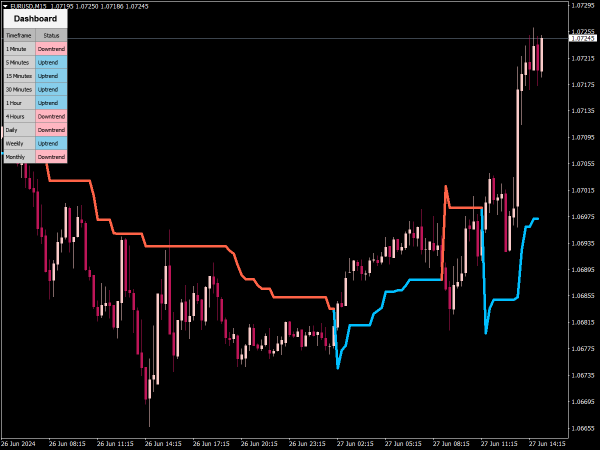Select the 5 Minutes timeframe cell
600x450 pixels.
tap(20, 62)
